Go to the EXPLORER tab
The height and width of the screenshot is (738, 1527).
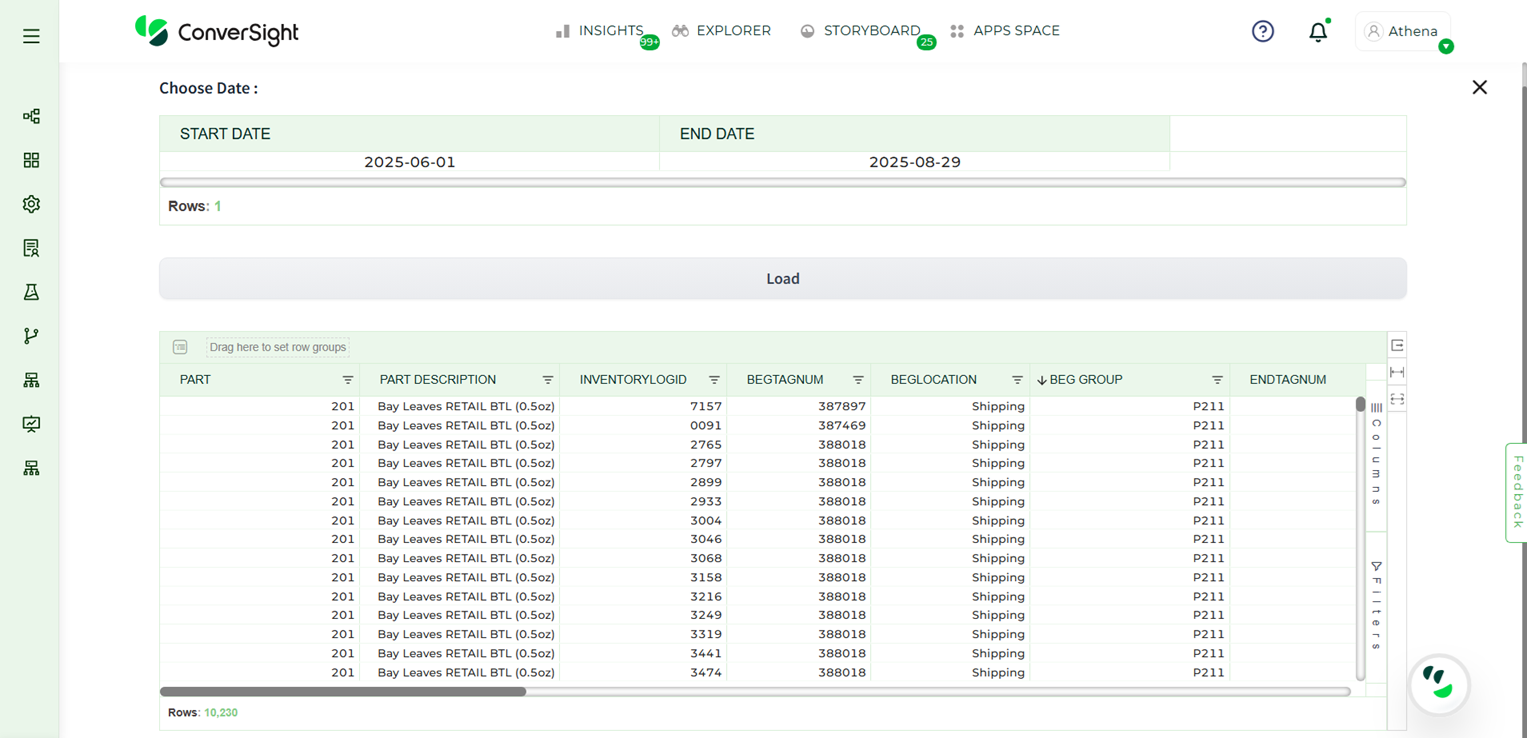[x=721, y=31]
